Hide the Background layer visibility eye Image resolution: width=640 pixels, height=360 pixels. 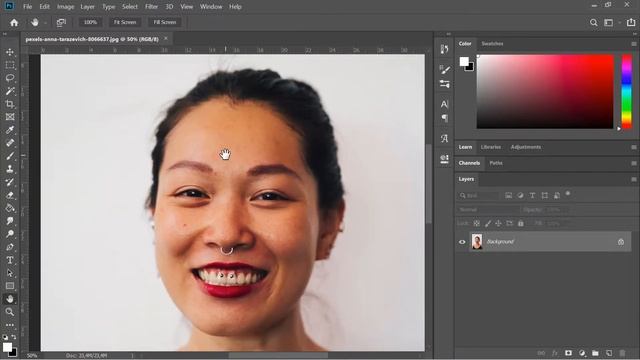click(462, 242)
